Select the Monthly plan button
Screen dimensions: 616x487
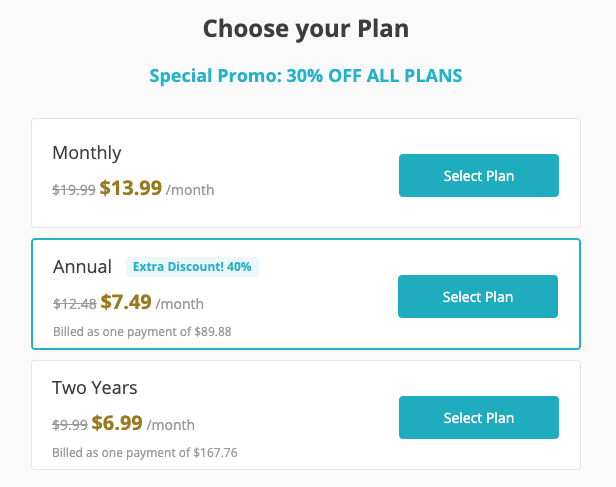(478, 176)
